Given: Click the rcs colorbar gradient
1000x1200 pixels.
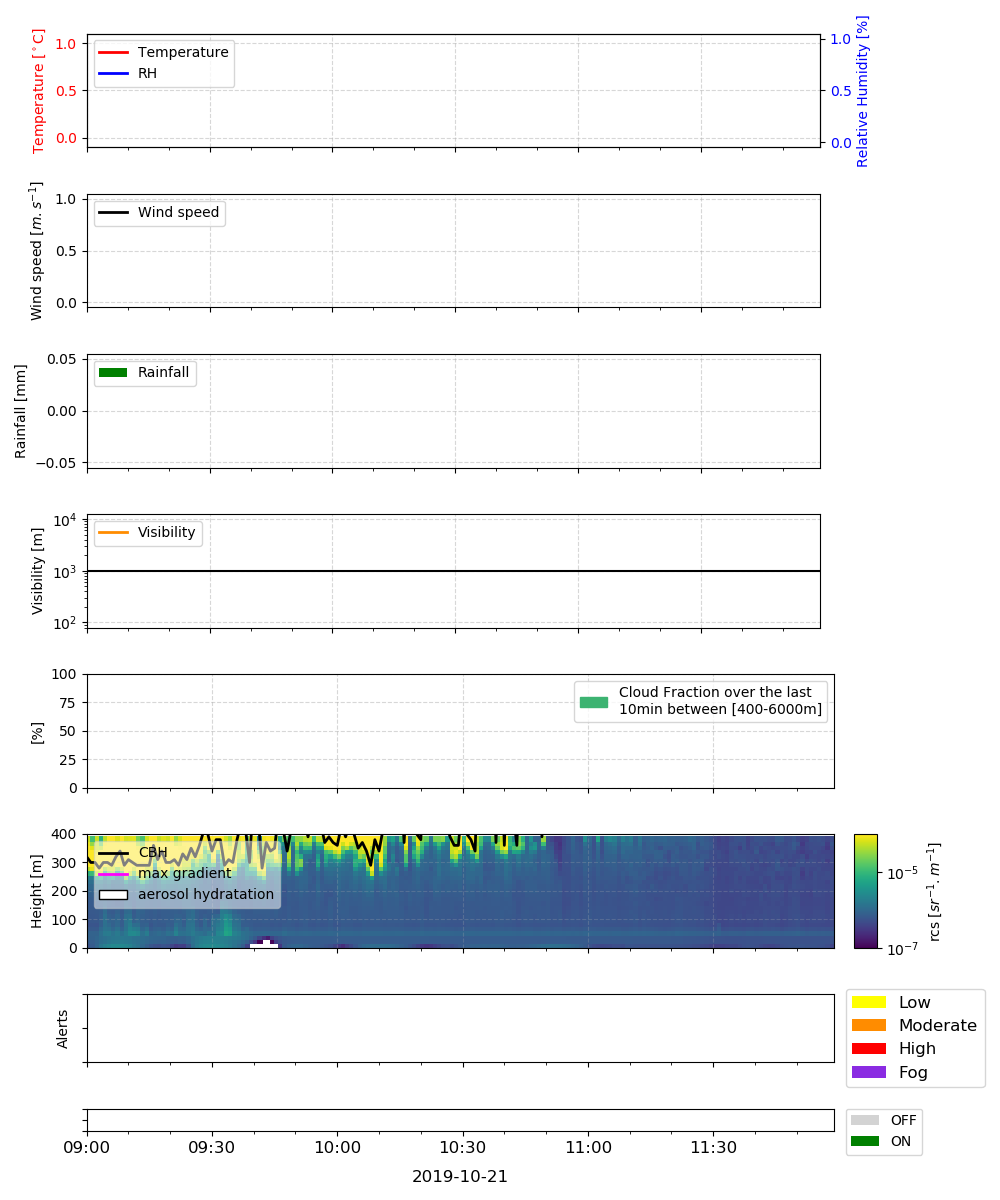Looking at the screenshot, I should tap(866, 891).
